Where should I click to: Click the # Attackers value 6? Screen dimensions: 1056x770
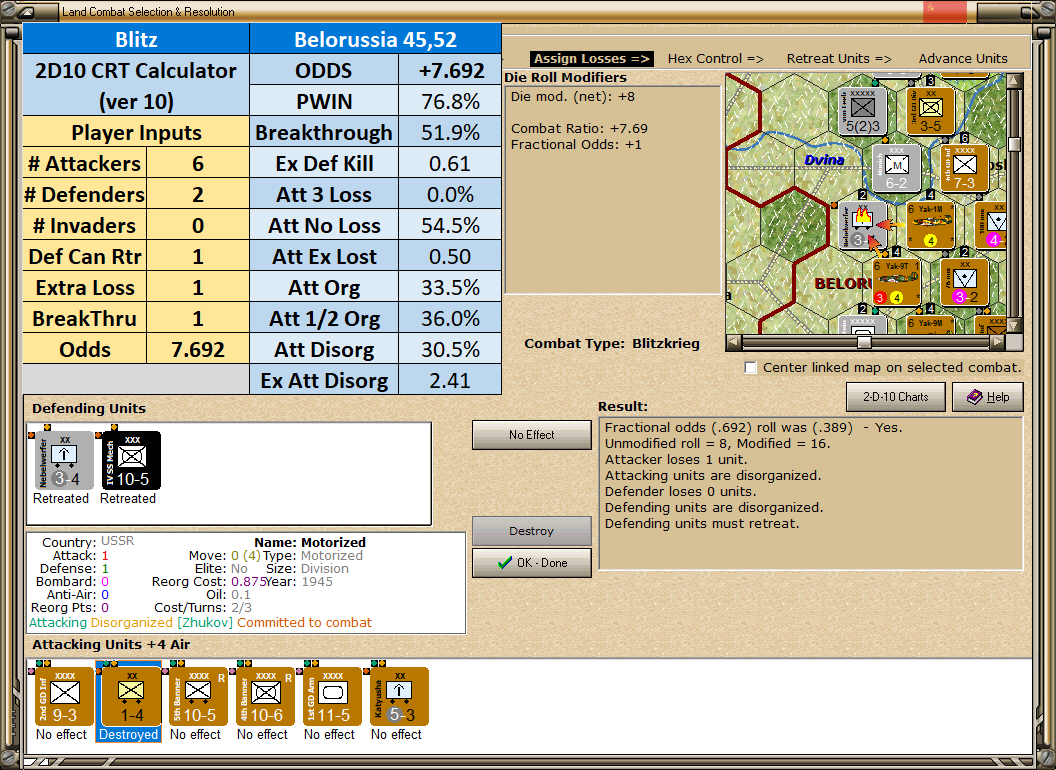197,163
